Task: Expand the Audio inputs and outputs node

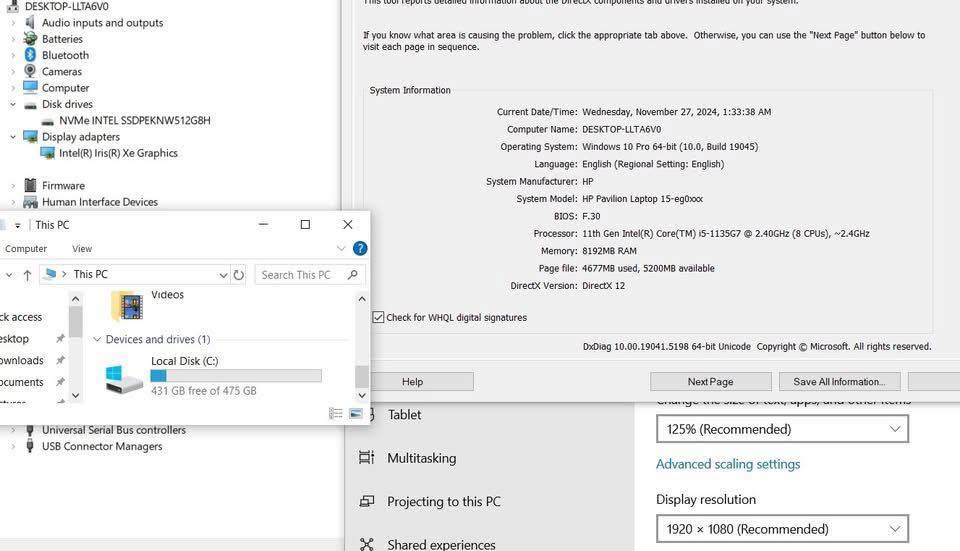Action: point(13,23)
